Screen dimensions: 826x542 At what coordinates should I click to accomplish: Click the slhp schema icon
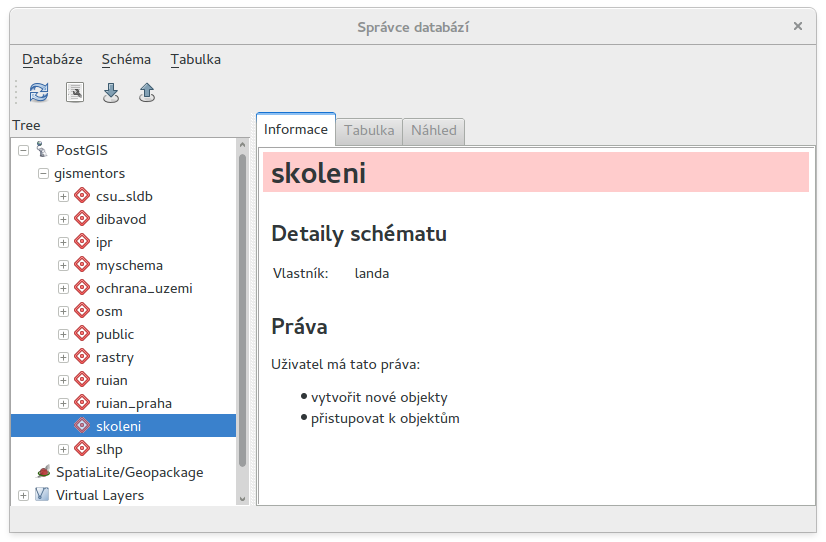coord(82,449)
